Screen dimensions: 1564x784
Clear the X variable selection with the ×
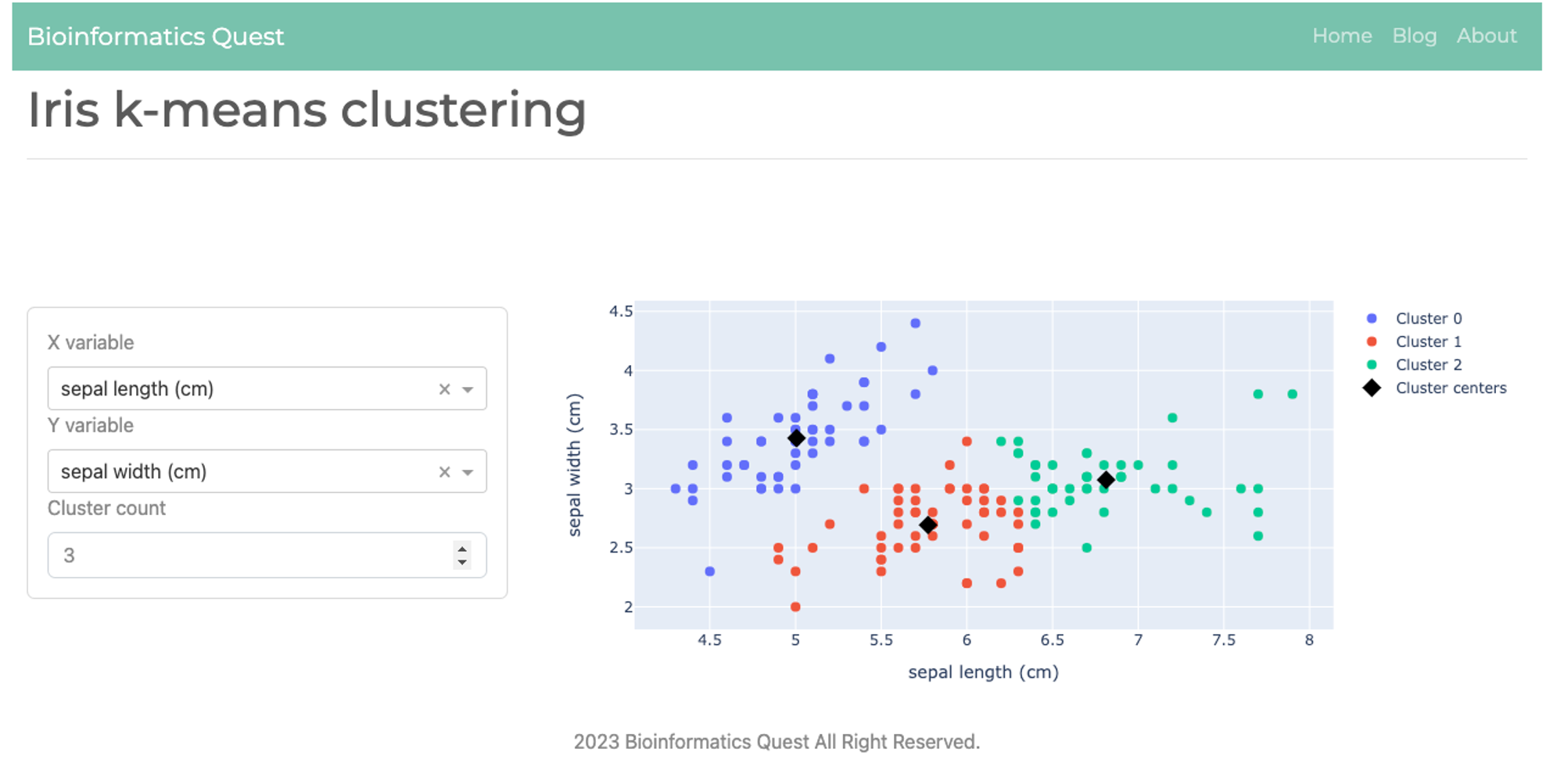point(444,389)
